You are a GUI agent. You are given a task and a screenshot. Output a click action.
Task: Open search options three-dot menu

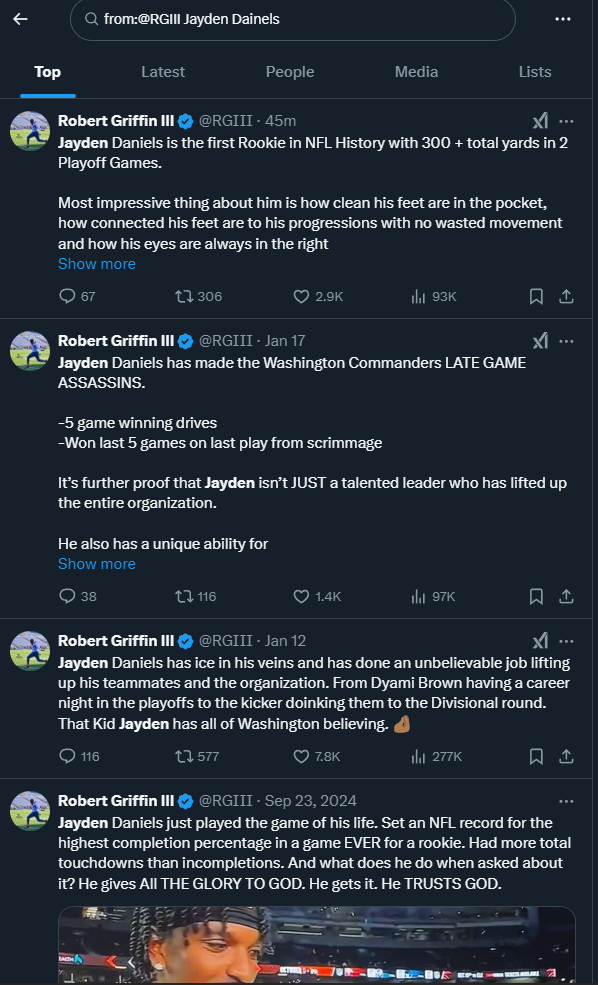(x=563, y=19)
